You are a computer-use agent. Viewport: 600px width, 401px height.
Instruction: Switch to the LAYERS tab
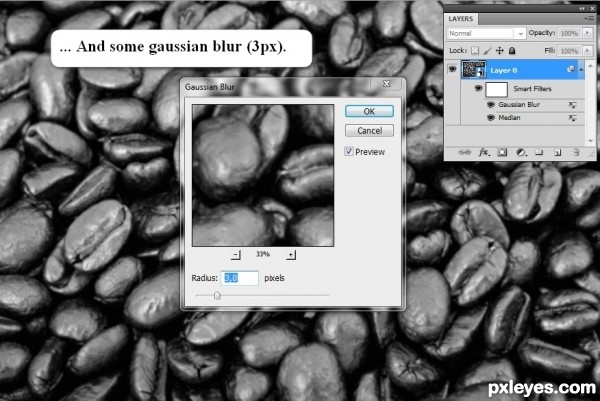coord(461,19)
